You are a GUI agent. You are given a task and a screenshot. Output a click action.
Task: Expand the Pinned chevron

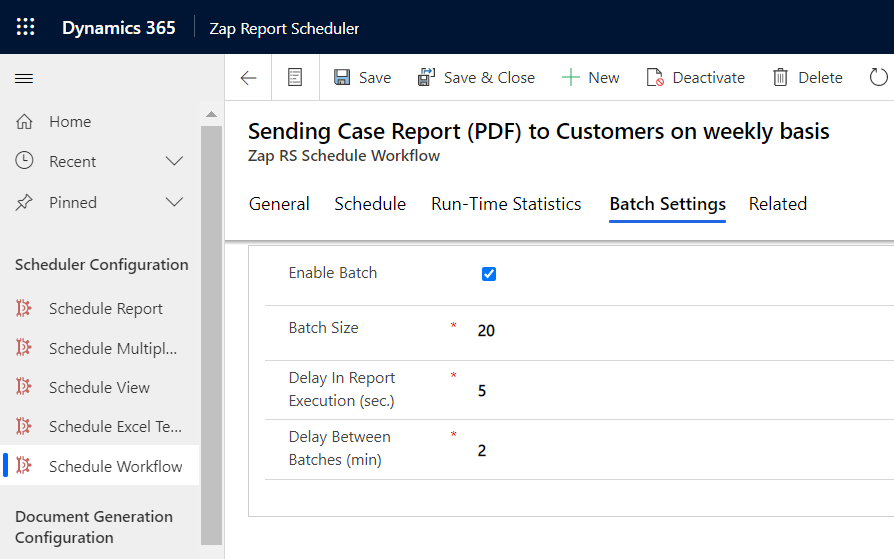click(x=174, y=202)
